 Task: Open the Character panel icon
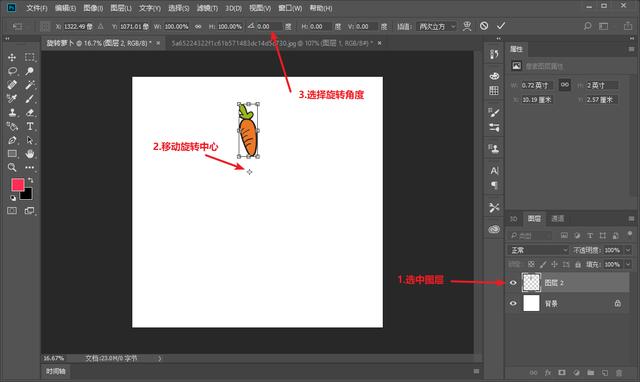pyautogui.click(x=494, y=171)
